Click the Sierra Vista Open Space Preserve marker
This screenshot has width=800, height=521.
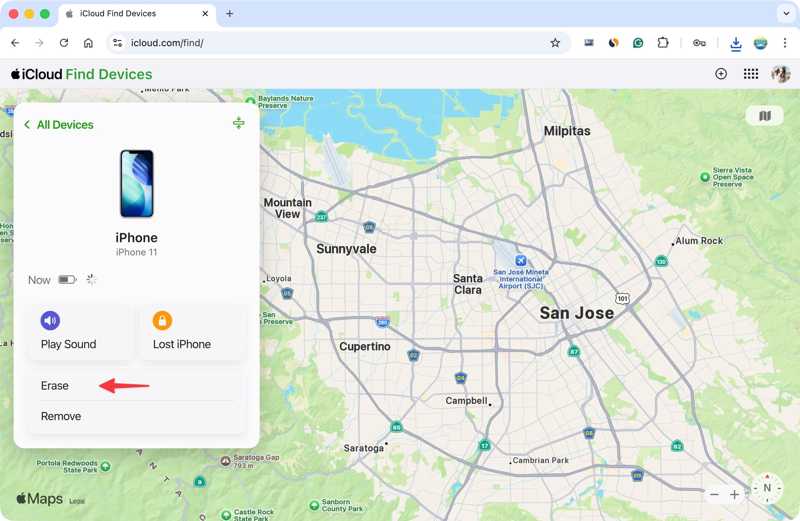click(705, 177)
